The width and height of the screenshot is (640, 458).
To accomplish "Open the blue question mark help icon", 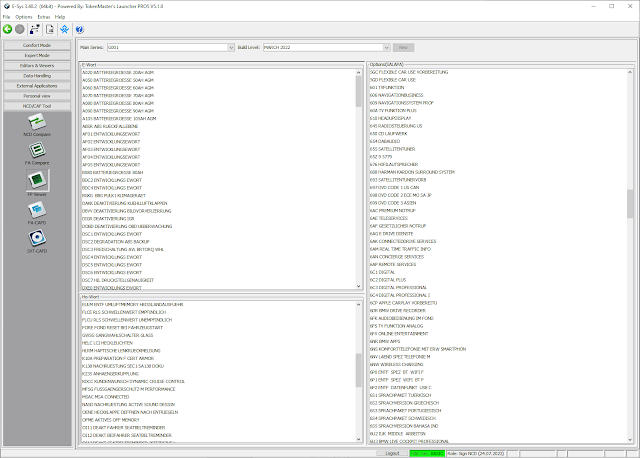I will click(x=80, y=29).
